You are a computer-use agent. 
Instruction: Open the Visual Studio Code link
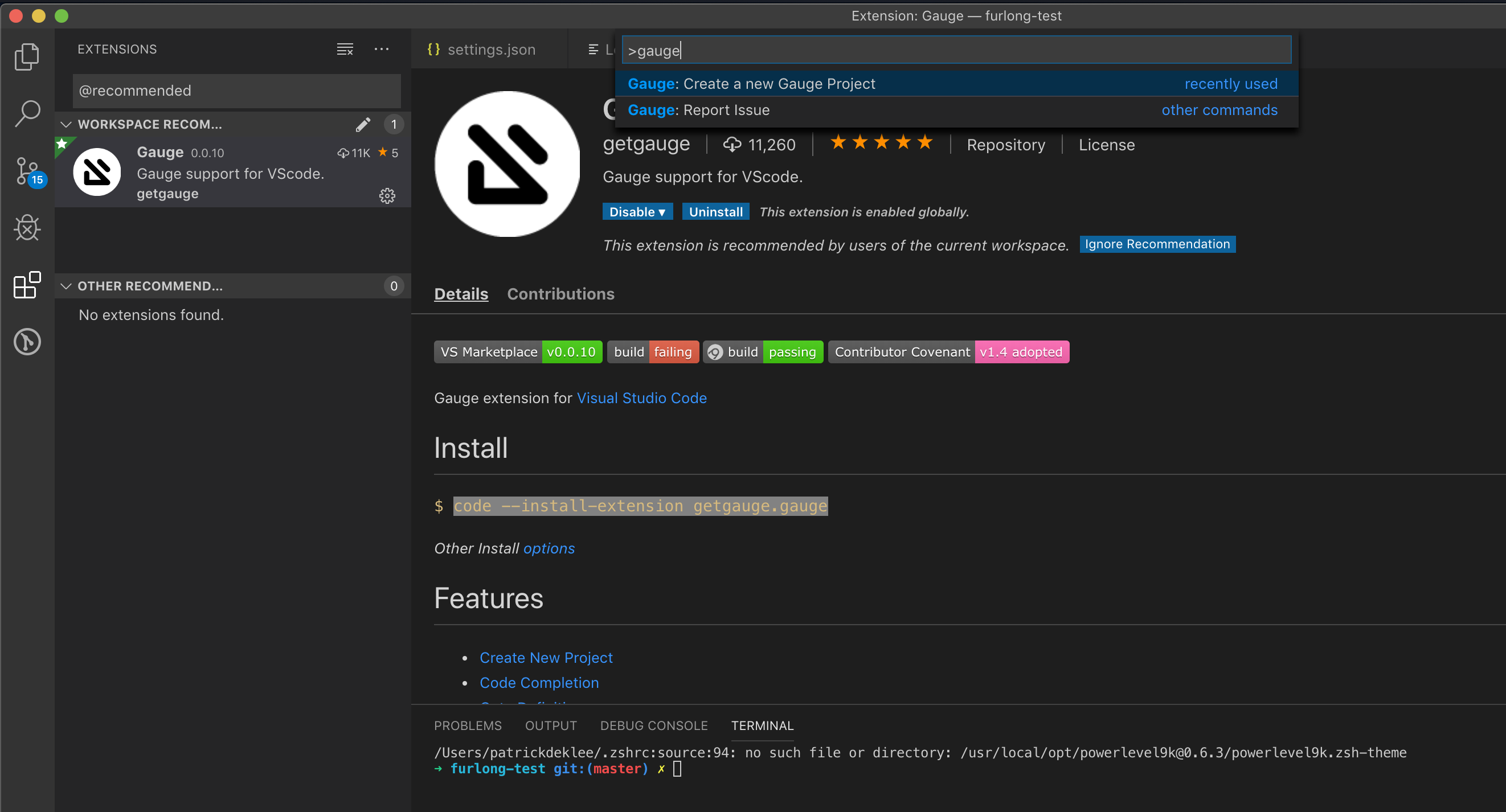pos(641,397)
